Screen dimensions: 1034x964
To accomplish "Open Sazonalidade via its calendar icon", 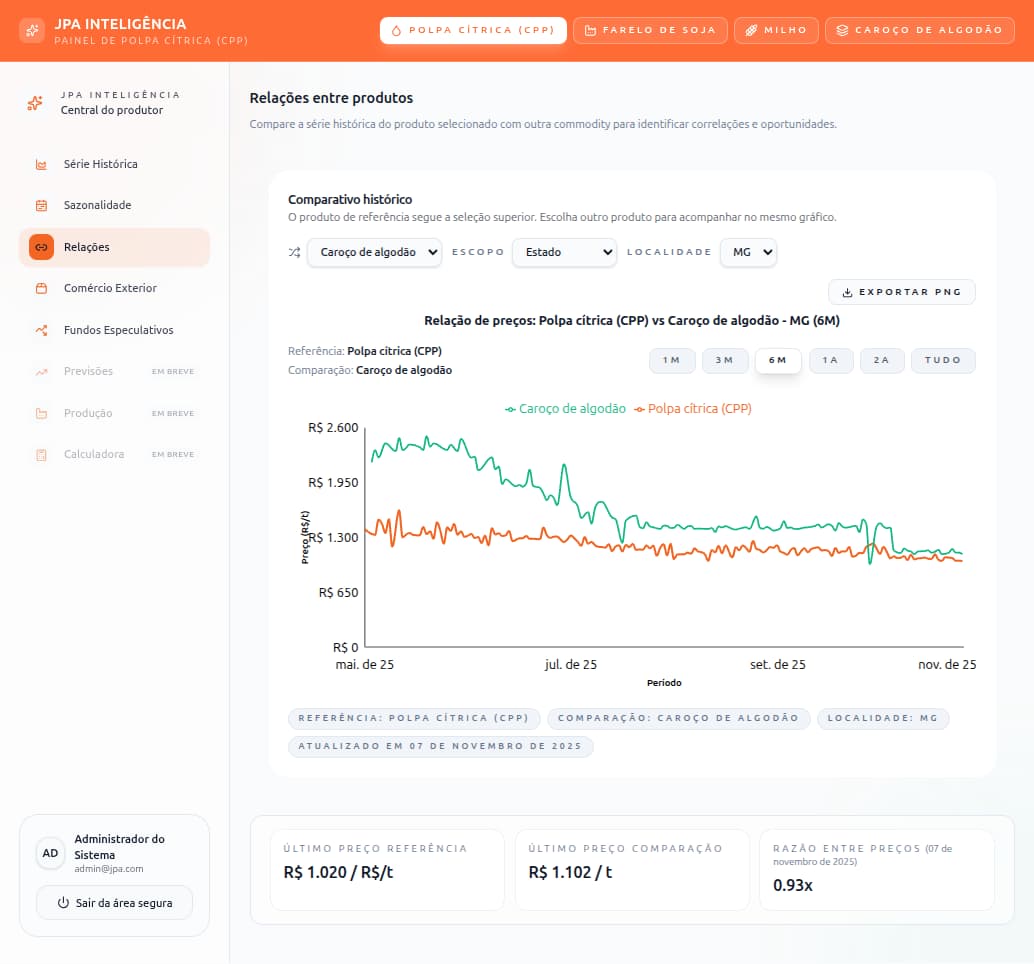I will click(40, 205).
